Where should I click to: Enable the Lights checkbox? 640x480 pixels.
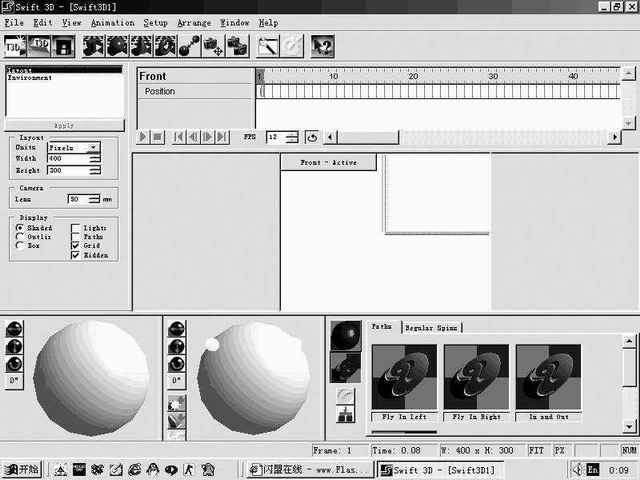[76, 228]
